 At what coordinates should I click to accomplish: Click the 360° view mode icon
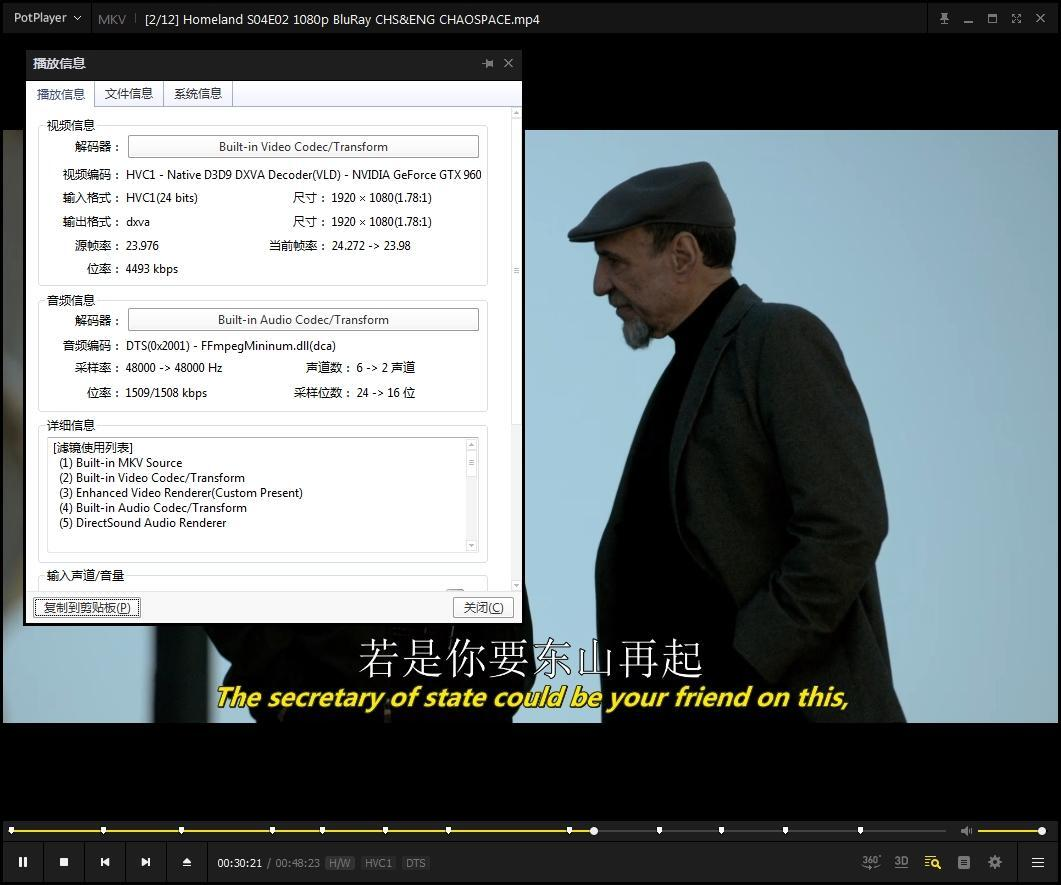869,861
